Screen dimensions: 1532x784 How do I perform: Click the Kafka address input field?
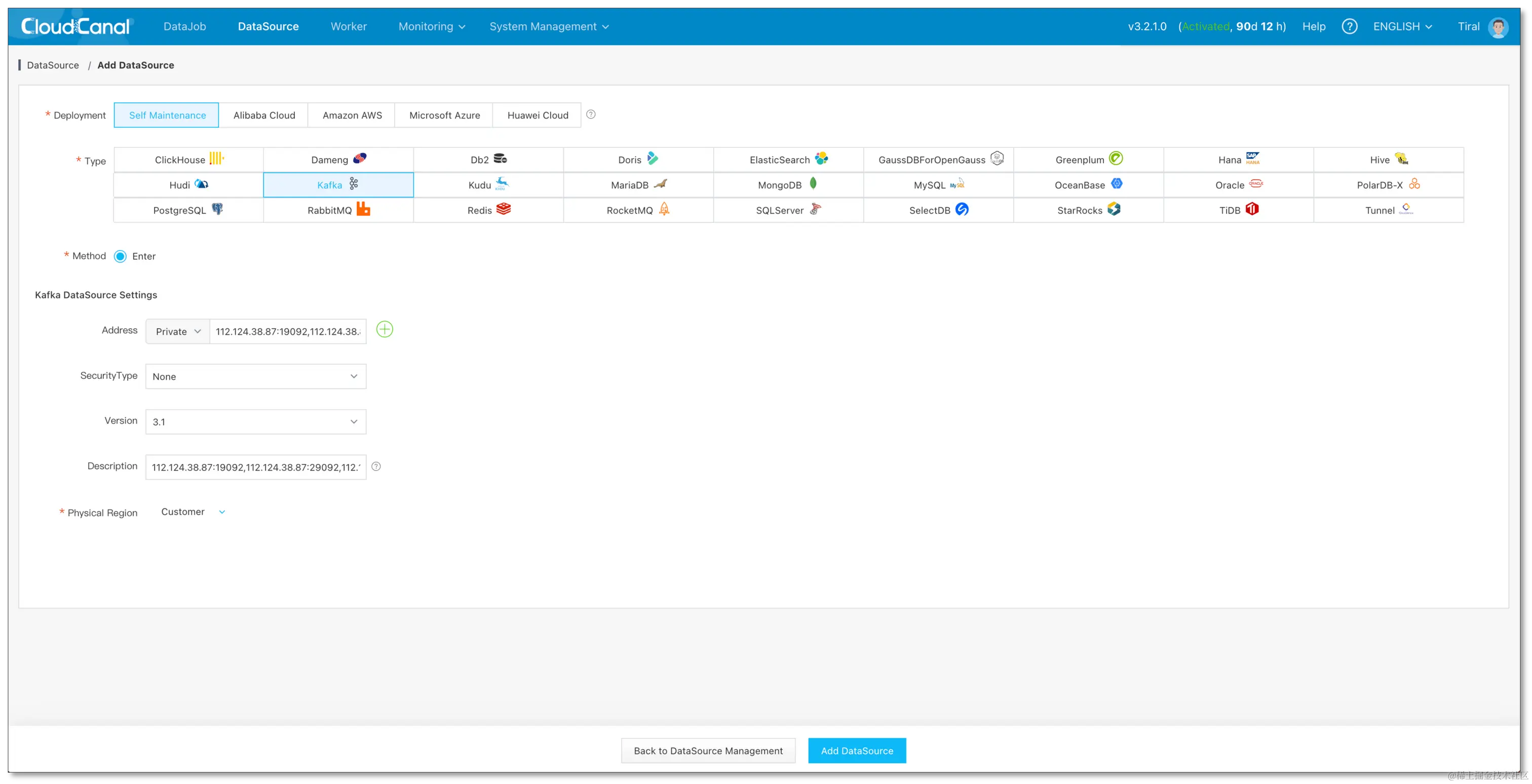[x=288, y=331]
